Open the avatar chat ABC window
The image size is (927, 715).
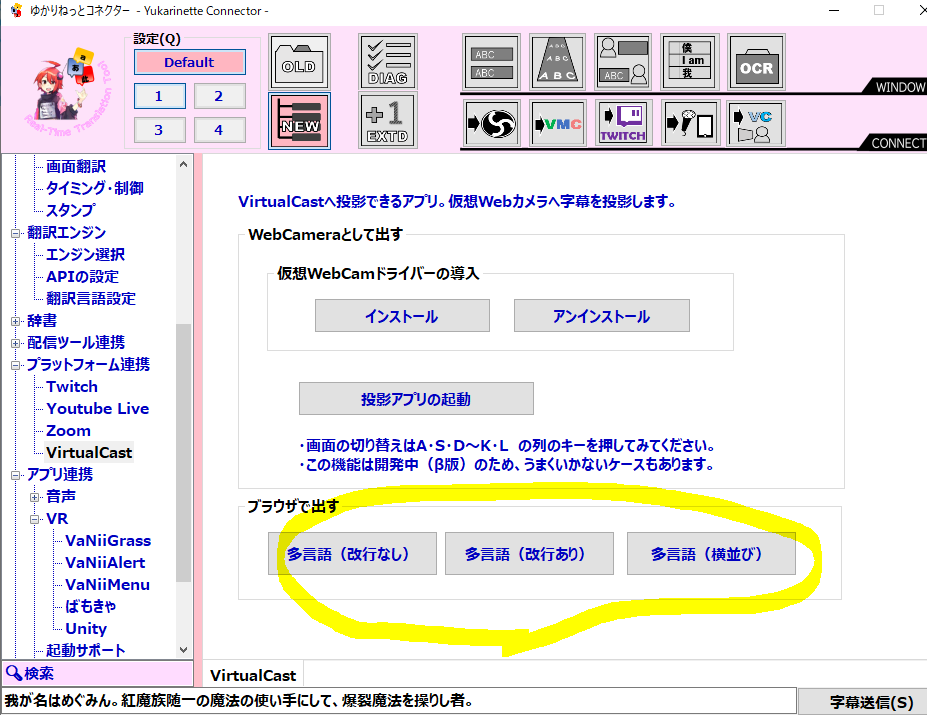(623, 62)
